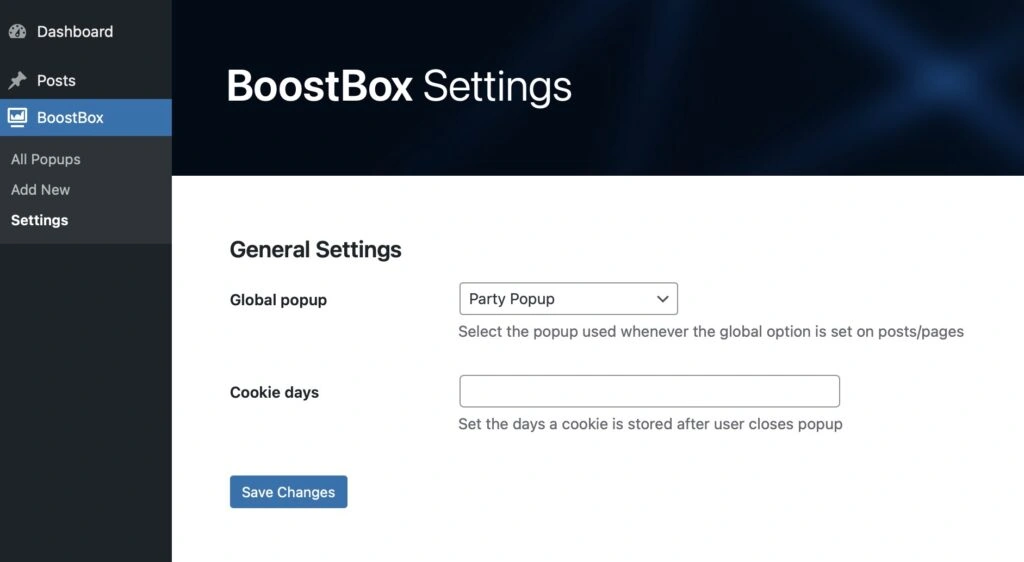Viewport: 1024px width, 562px height.
Task: Click the General Settings section heading
Action: [315, 249]
